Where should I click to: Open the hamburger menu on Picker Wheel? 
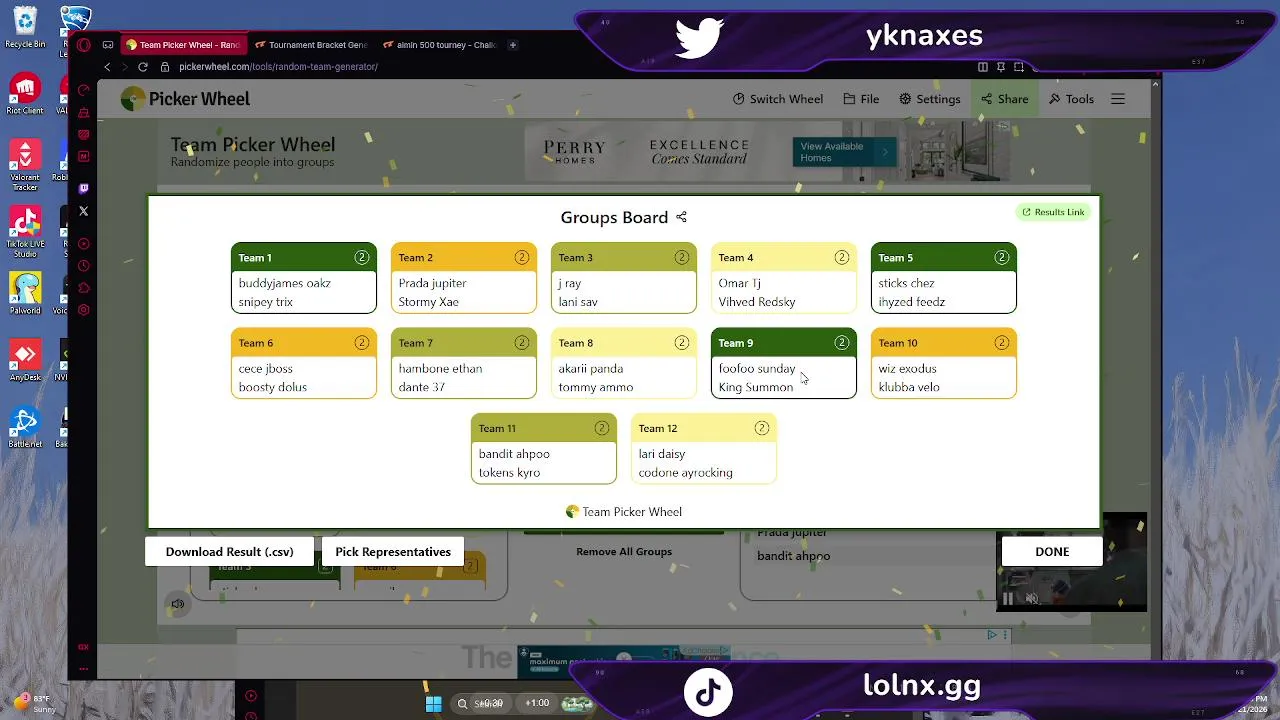point(1118,99)
